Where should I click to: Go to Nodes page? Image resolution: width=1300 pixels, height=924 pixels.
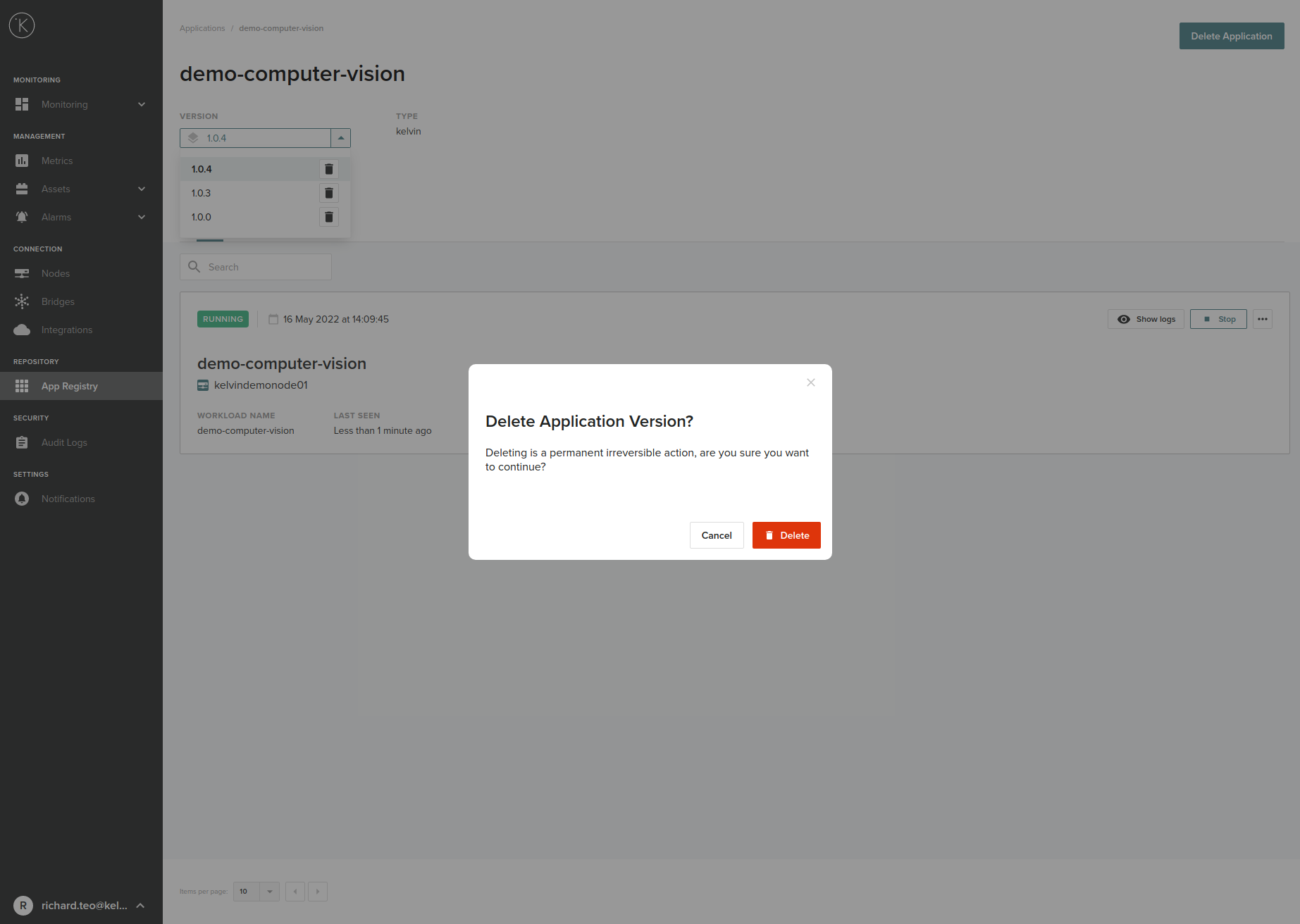click(56, 273)
